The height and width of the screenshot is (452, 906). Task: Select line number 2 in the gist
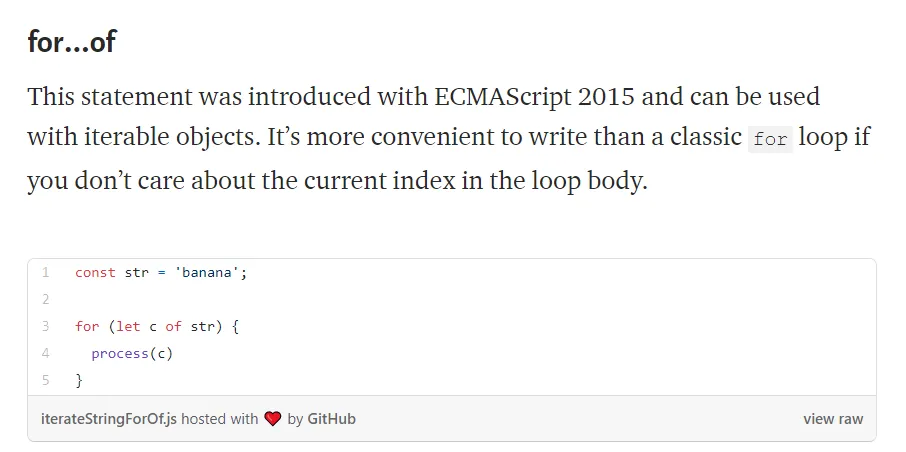pyautogui.click(x=46, y=299)
